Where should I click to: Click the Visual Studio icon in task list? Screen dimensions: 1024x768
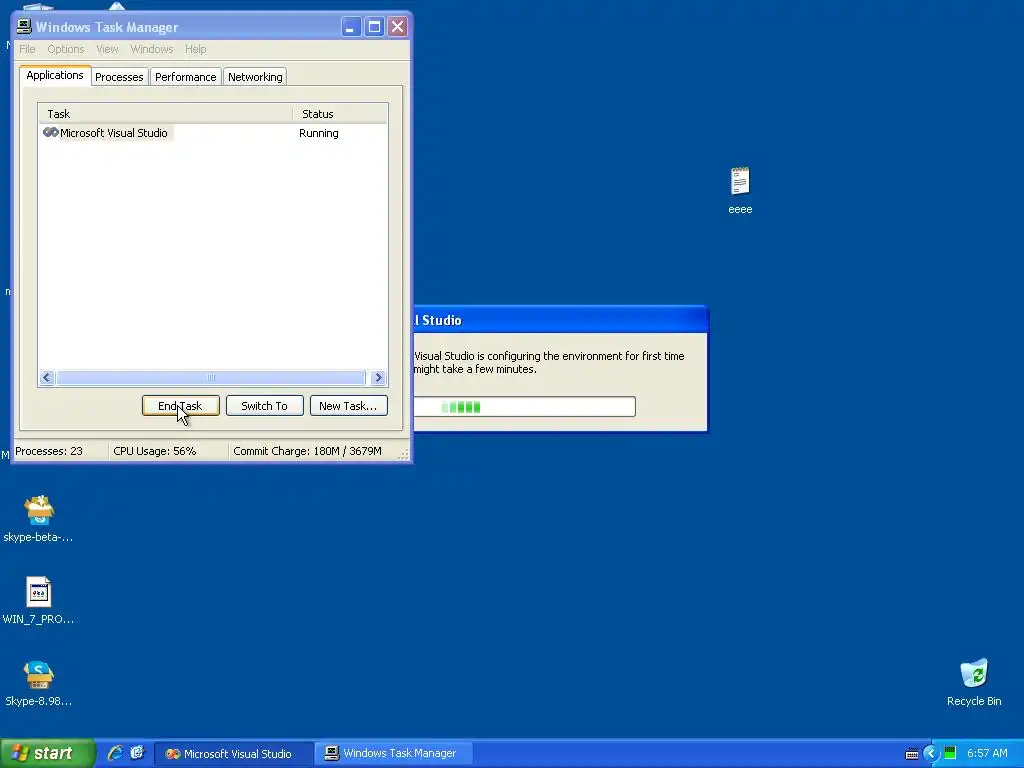[x=51, y=133]
